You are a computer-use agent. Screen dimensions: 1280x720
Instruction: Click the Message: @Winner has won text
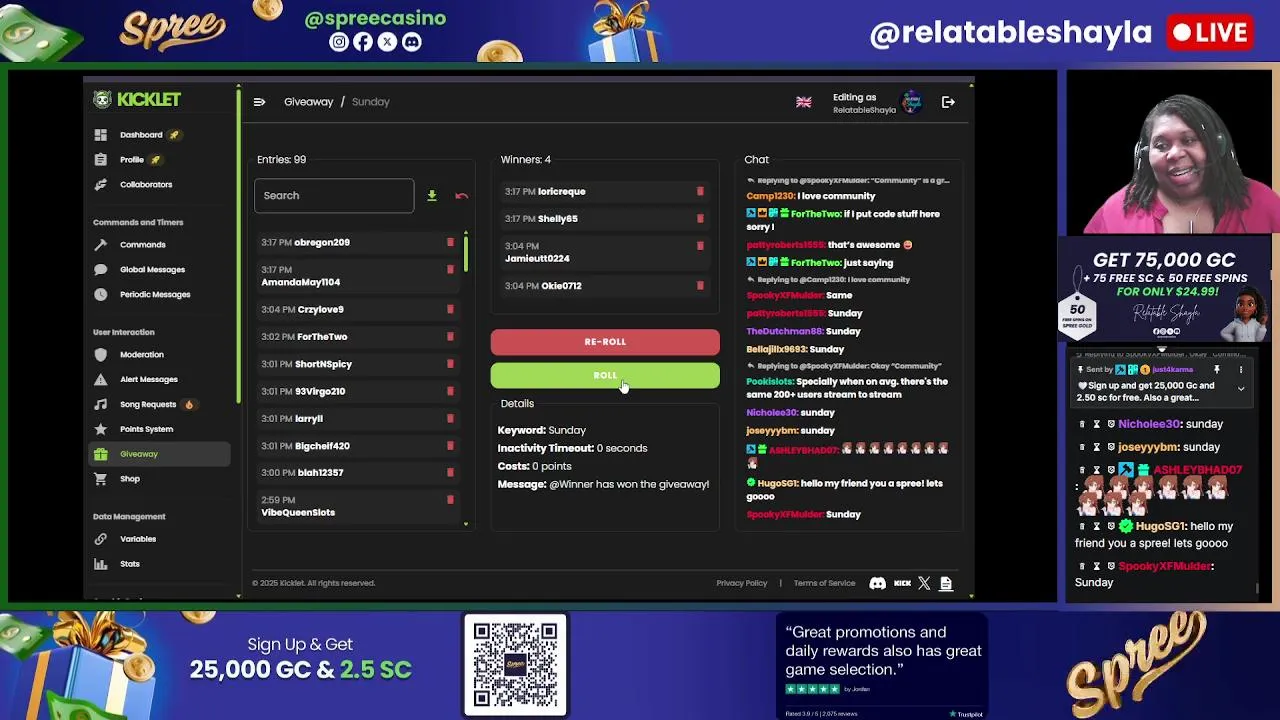click(603, 484)
